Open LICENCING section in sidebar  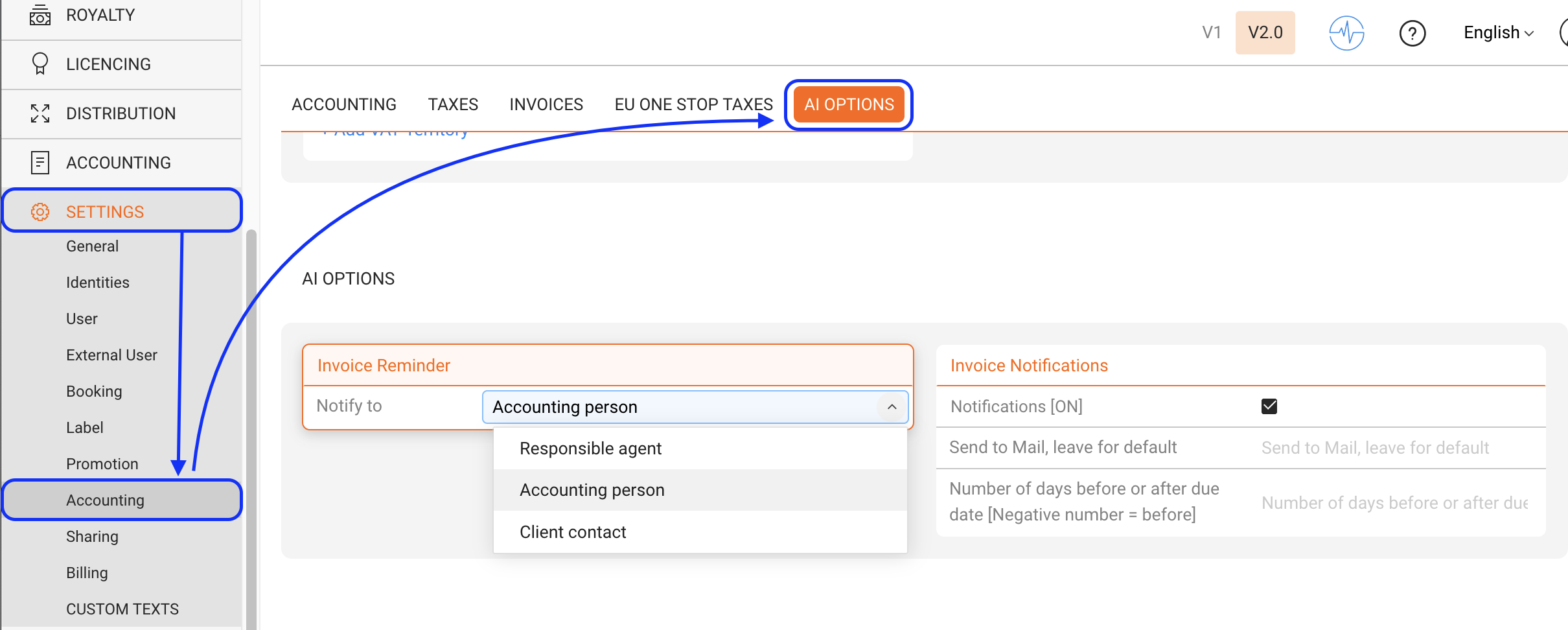[x=122, y=64]
